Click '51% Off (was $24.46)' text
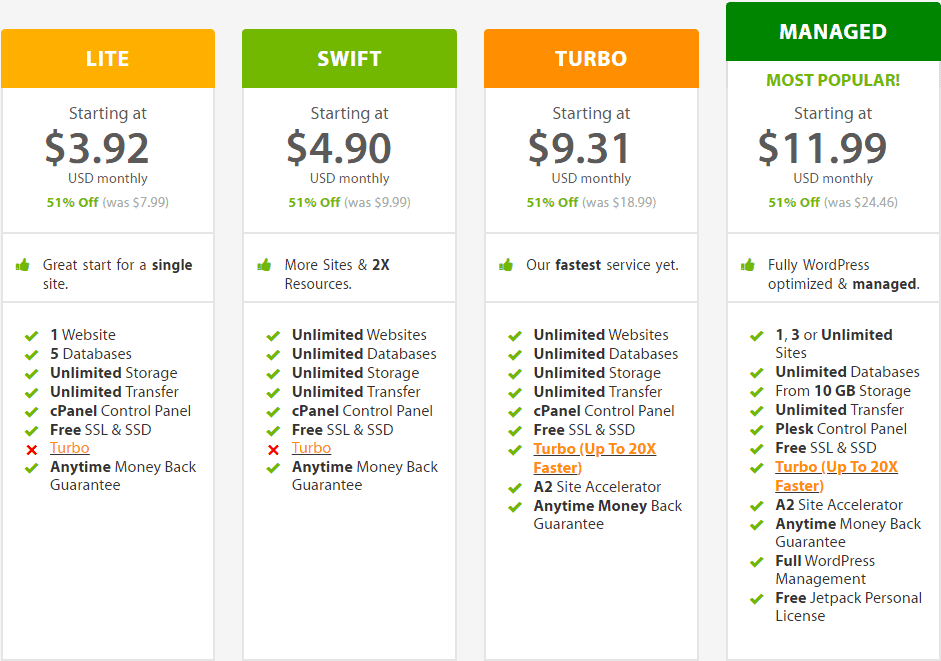 tap(833, 202)
